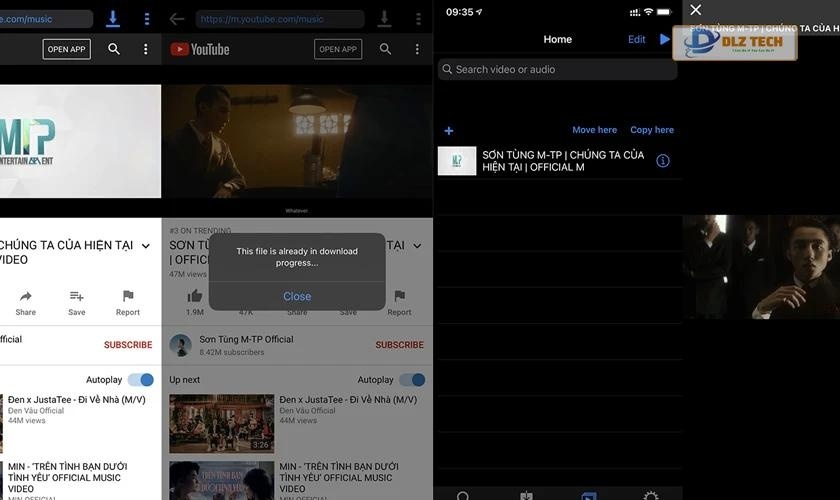840x500 pixels.
Task: Tap Edit in the Home header
Action: tap(636, 39)
